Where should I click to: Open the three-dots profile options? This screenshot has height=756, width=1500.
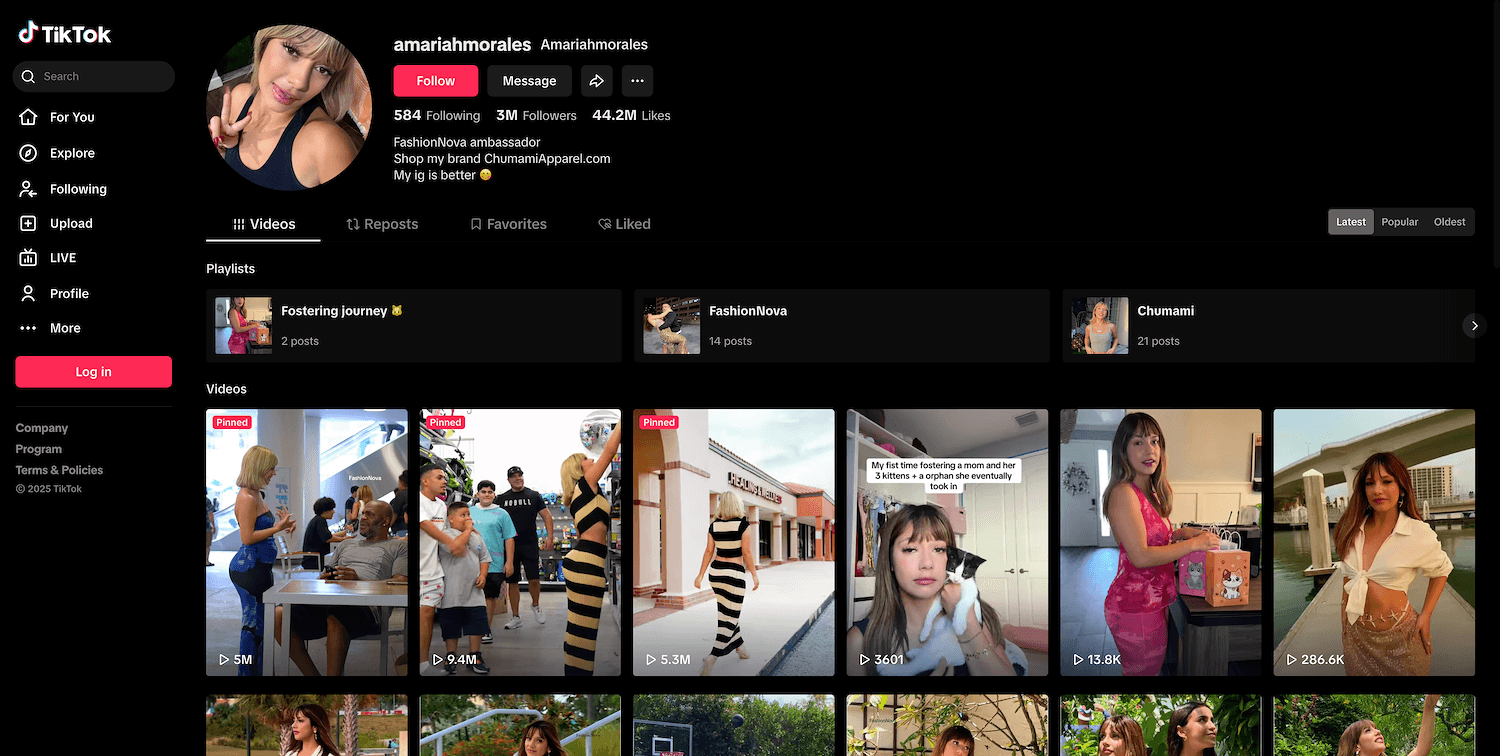pyautogui.click(x=637, y=81)
